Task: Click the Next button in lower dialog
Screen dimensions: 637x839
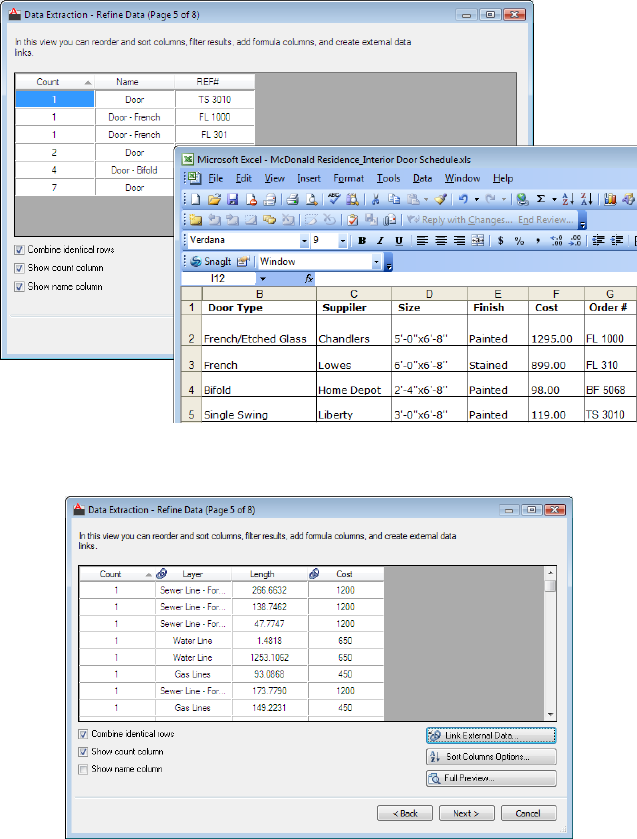Action: (x=466, y=813)
